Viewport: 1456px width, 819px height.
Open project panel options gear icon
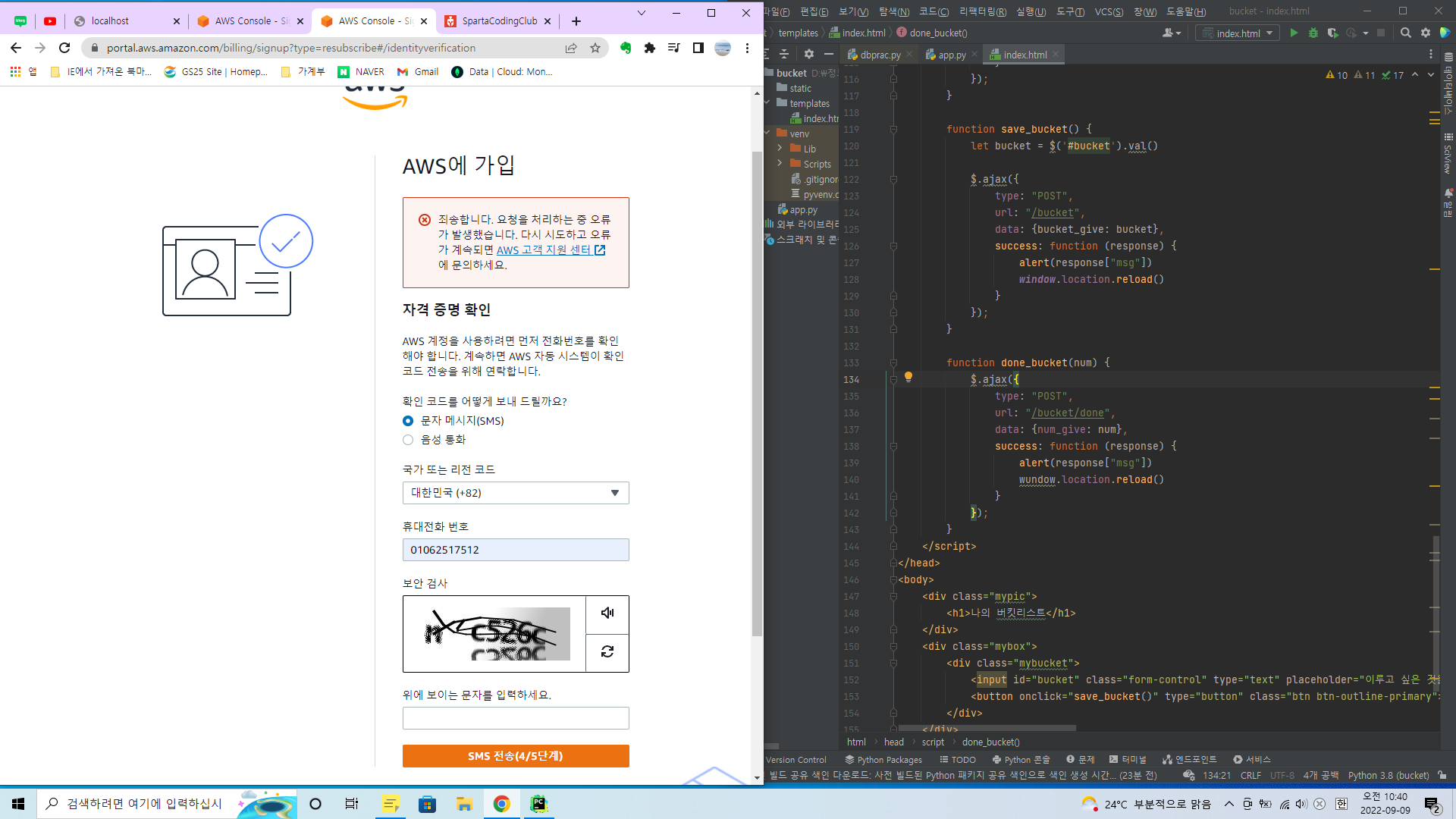coord(808,55)
